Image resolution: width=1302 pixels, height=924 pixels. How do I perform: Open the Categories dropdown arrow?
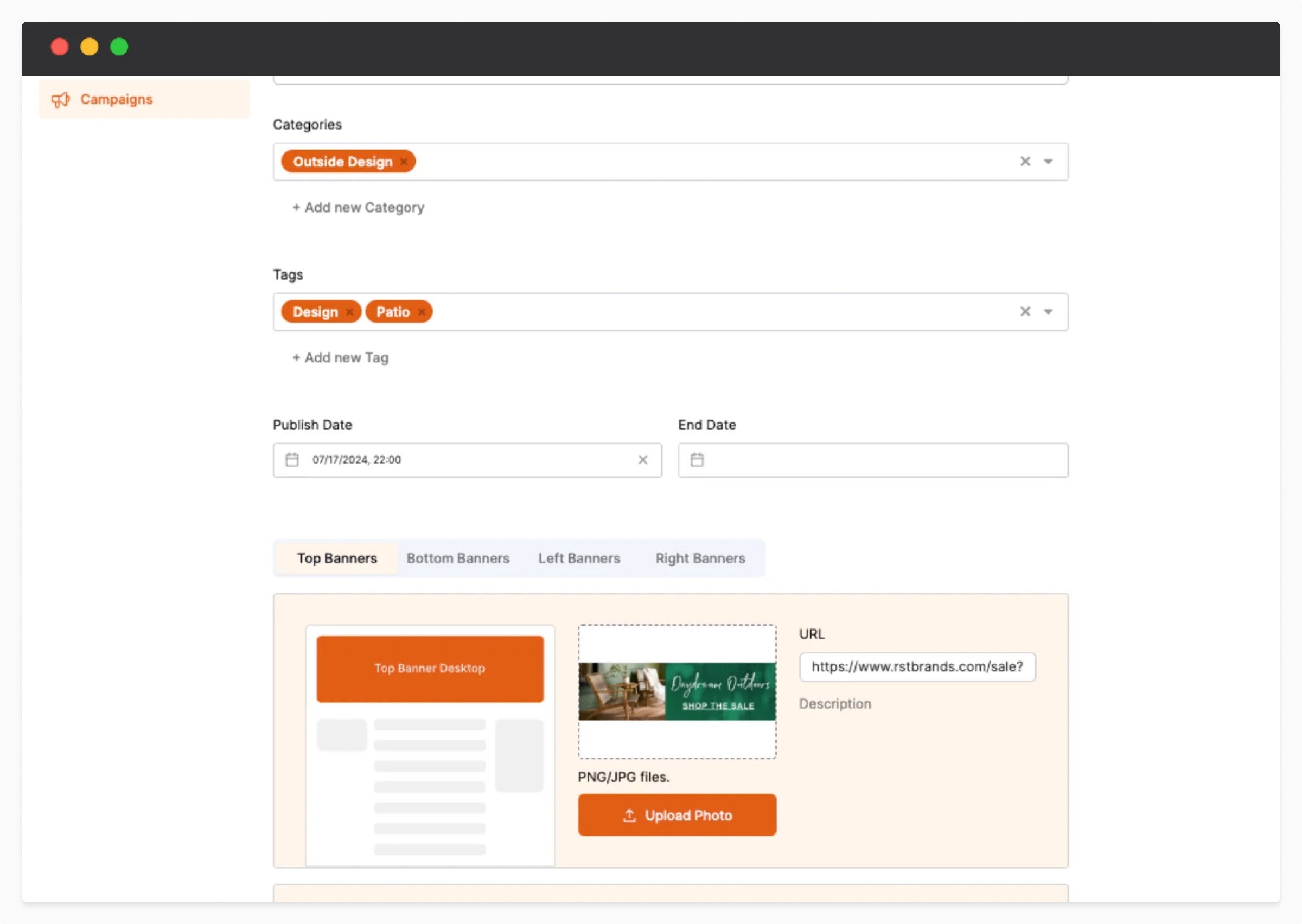pyautogui.click(x=1048, y=162)
